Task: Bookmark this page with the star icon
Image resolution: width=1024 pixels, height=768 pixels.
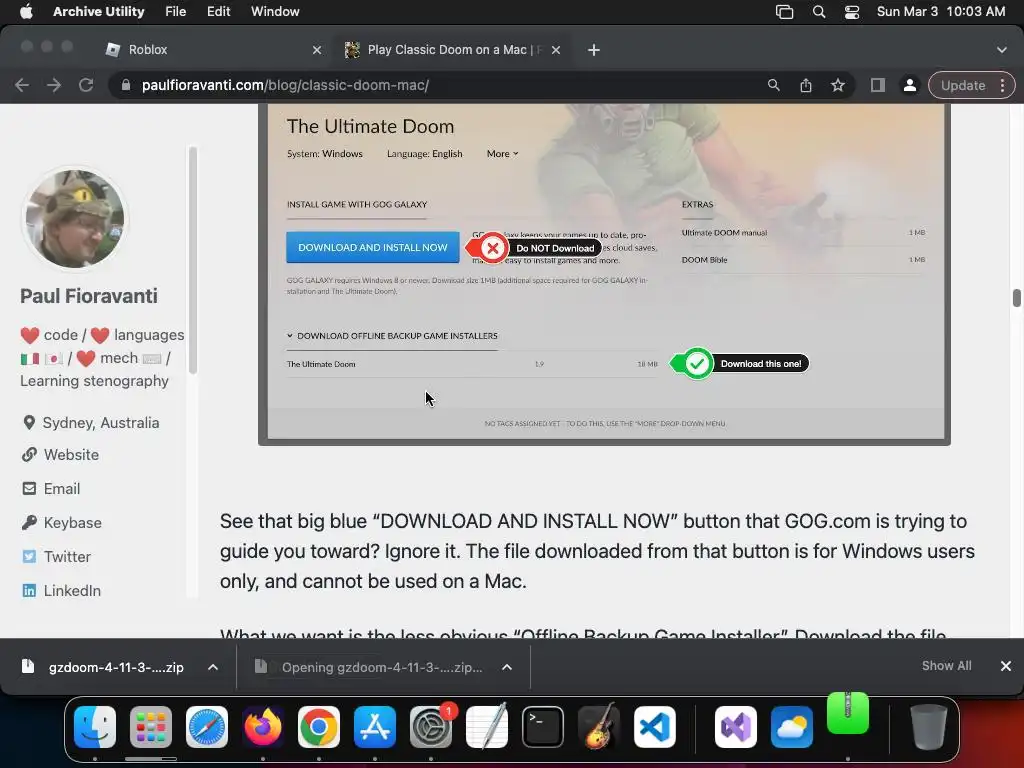Action: 838,85
